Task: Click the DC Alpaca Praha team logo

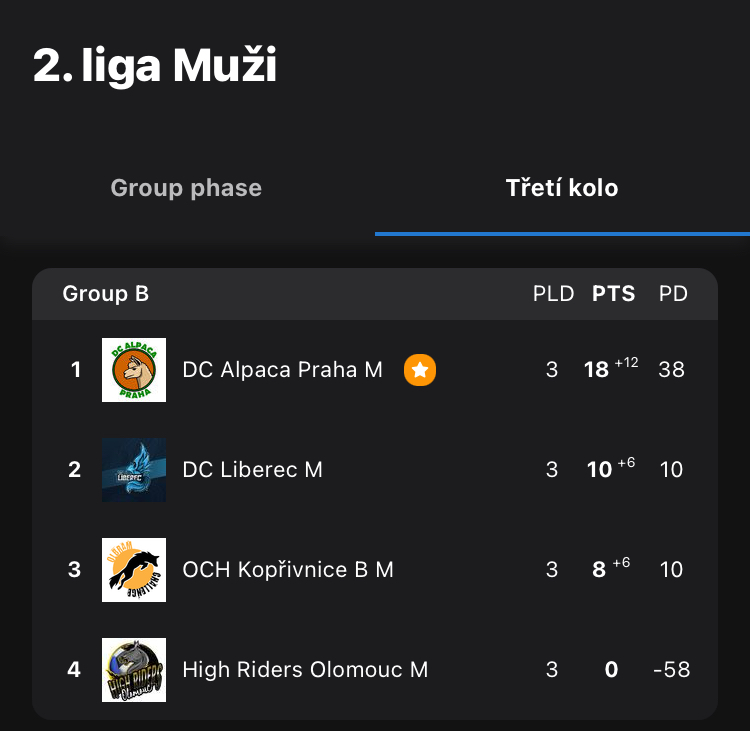Action: click(134, 370)
